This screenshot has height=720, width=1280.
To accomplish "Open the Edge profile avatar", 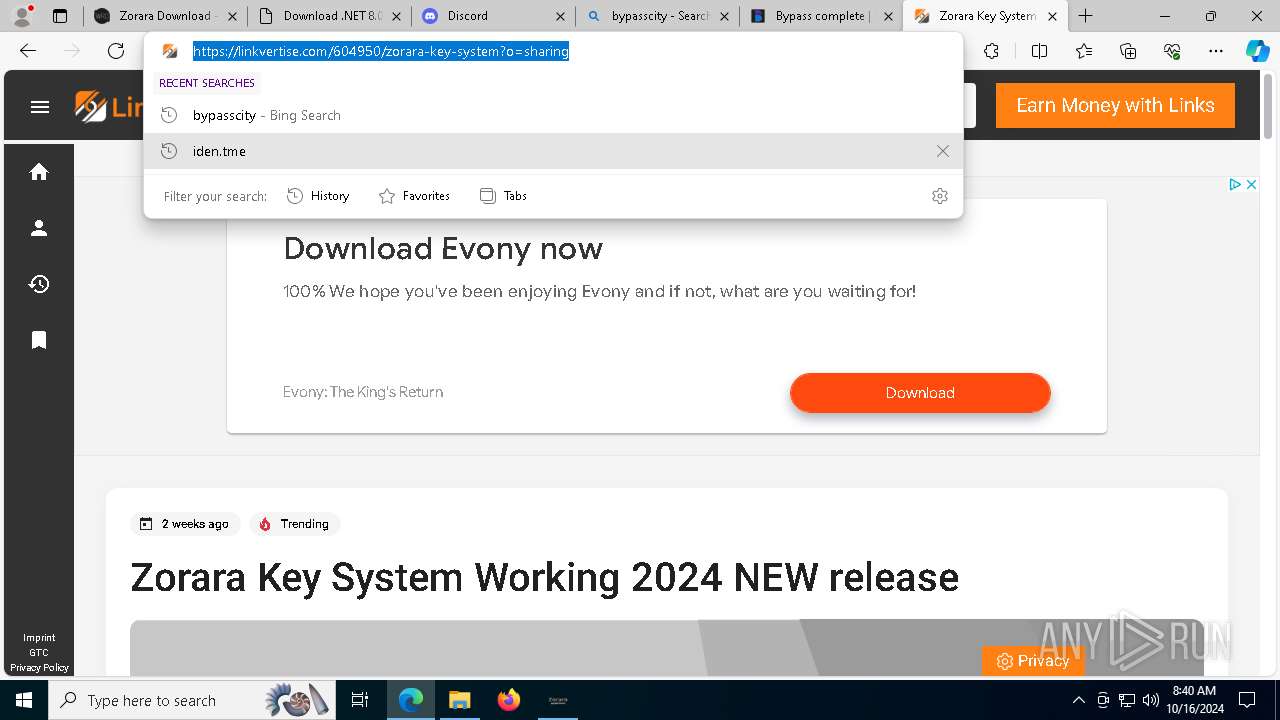I will coord(22,16).
